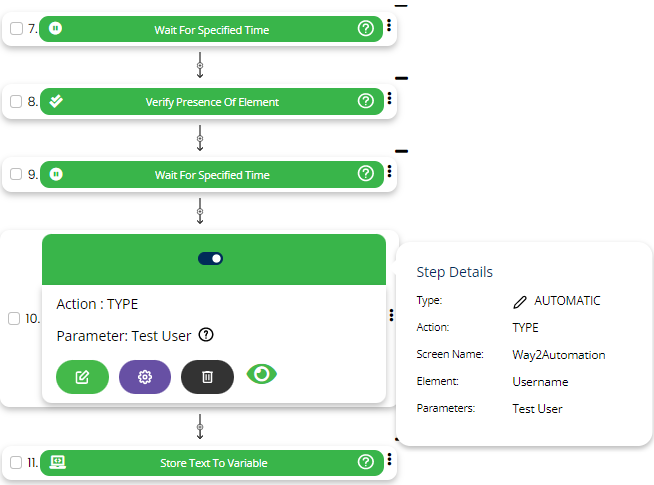Collapse step 8 using the minus icon
This screenshot has width=654, height=485.
(x=401, y=78)
